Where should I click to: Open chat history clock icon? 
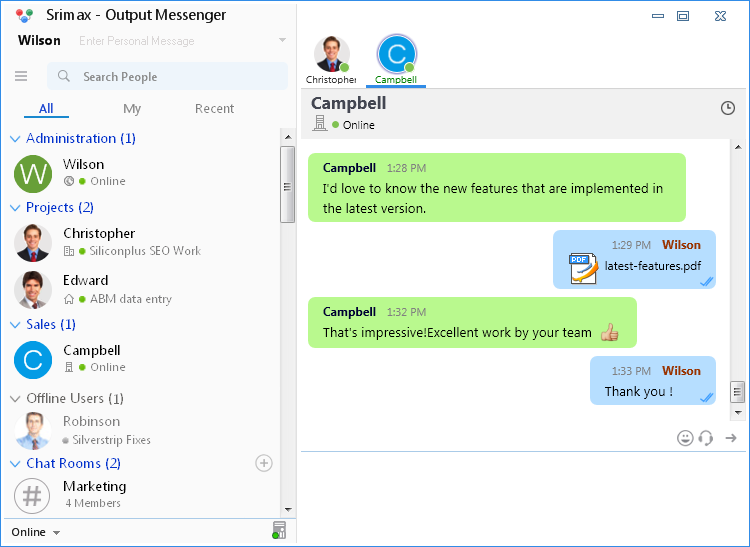coord(728,108)
